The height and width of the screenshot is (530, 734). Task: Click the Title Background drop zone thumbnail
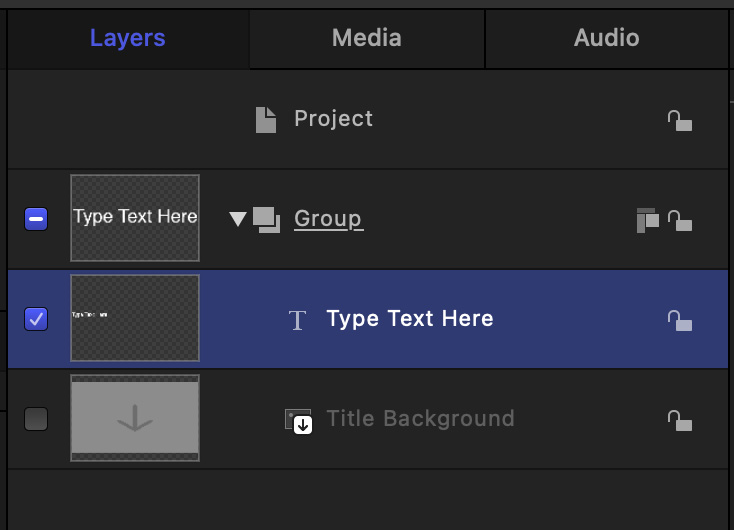point(135,418)
